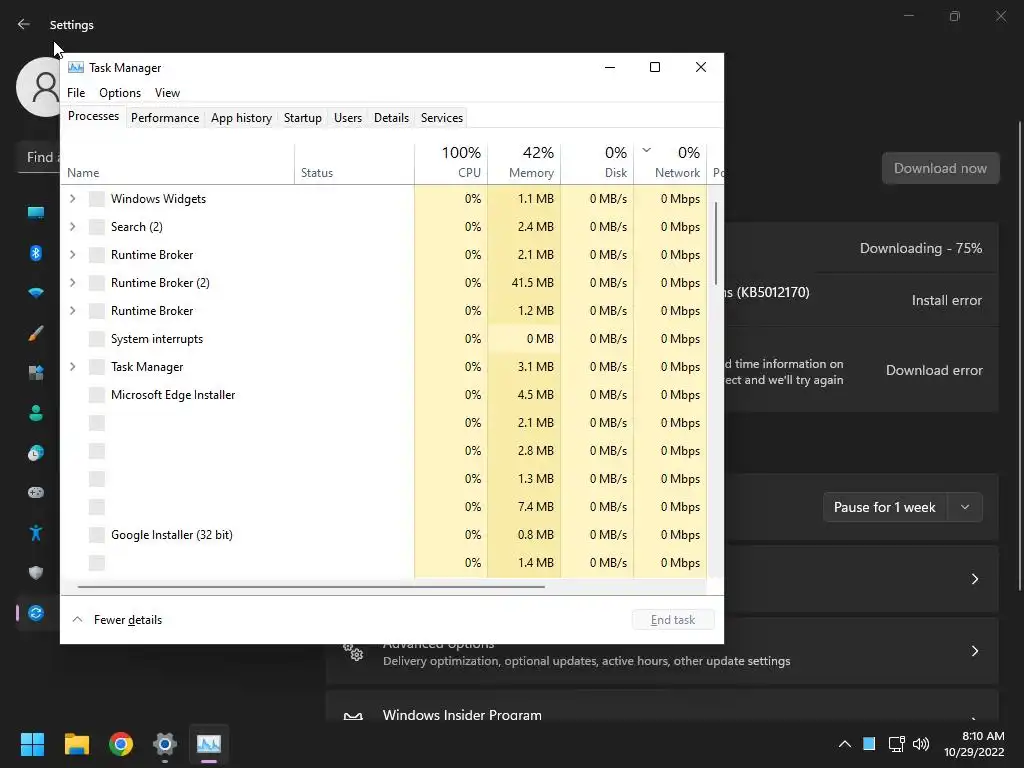This screenshot has width=1024, height=768.
Task: Click the Find a setting search box
Action: pos(39,157)
